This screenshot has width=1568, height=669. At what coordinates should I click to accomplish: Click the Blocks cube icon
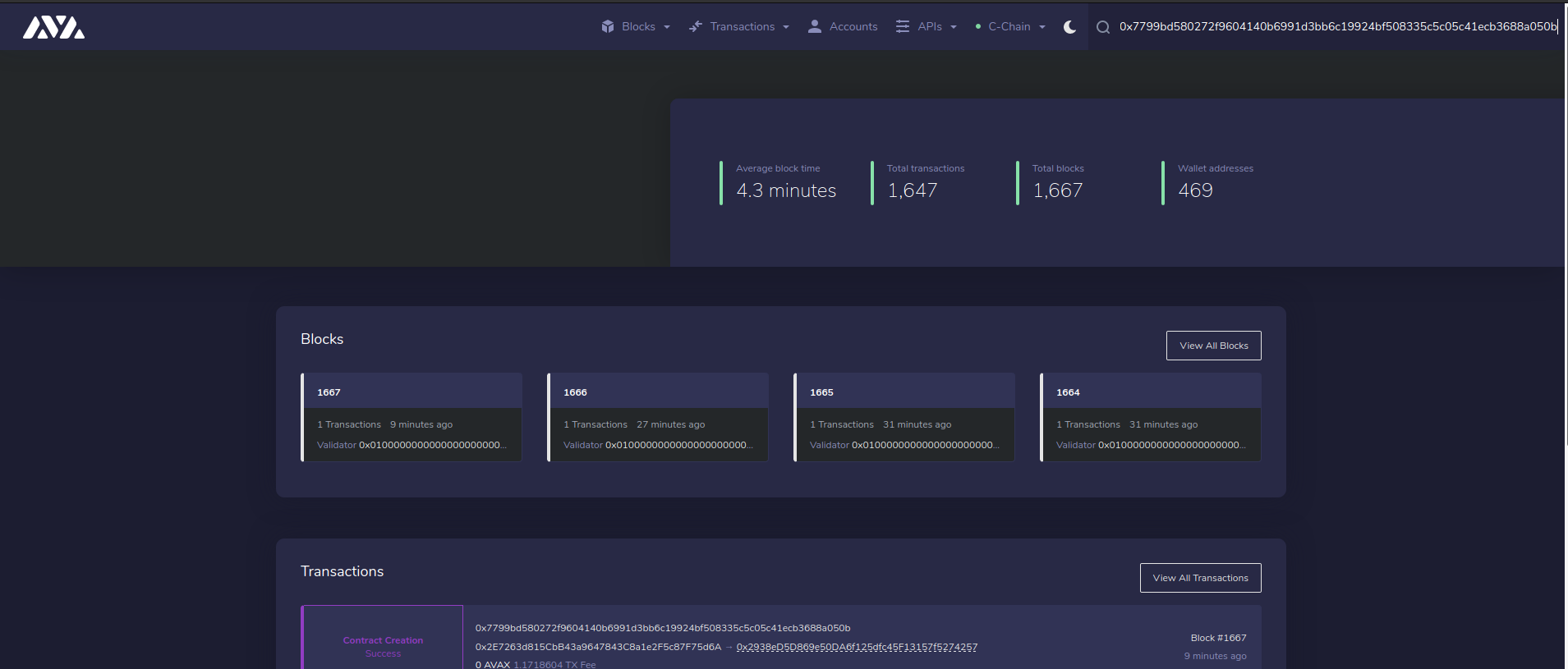(x=608, y=26)
